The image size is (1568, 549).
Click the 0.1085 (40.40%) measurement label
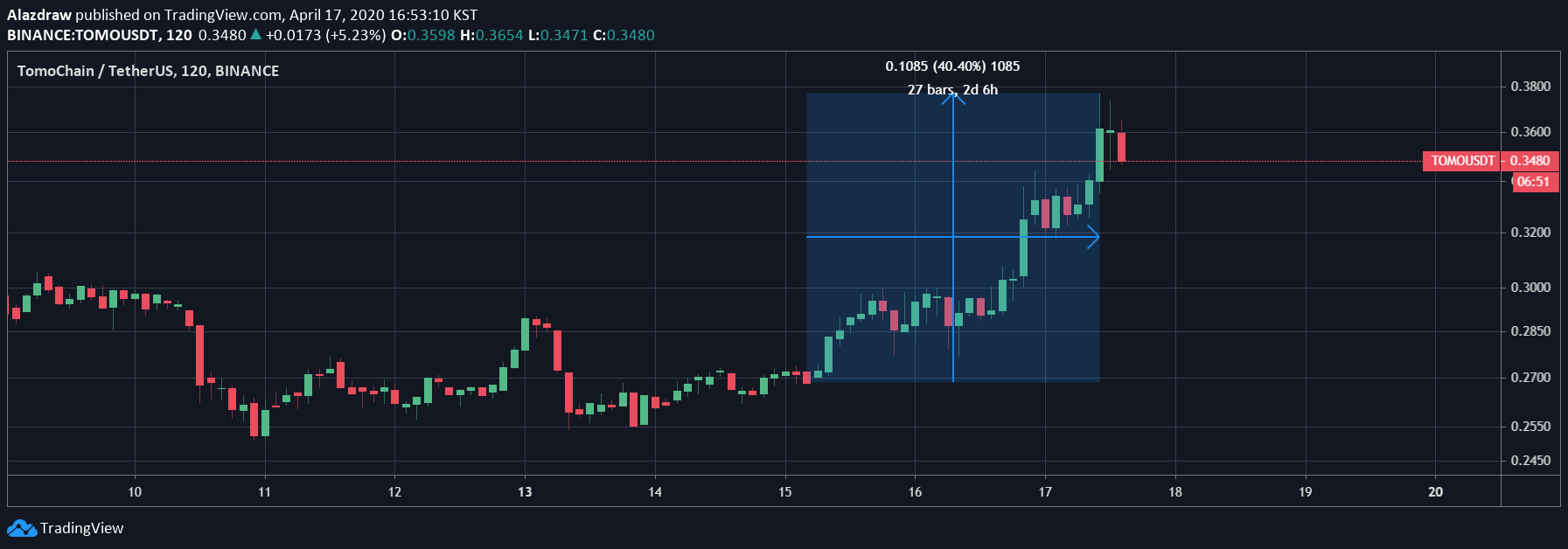tap(952, 66)
